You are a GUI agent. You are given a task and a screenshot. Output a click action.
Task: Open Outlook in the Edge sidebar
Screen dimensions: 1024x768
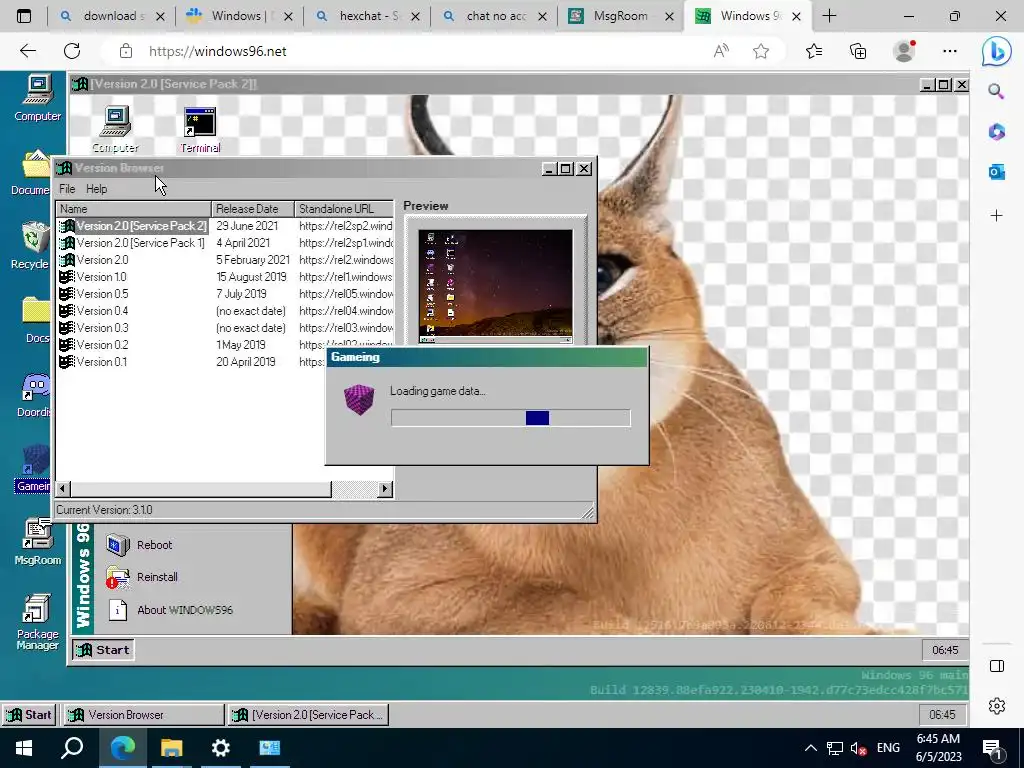(996, 172)
